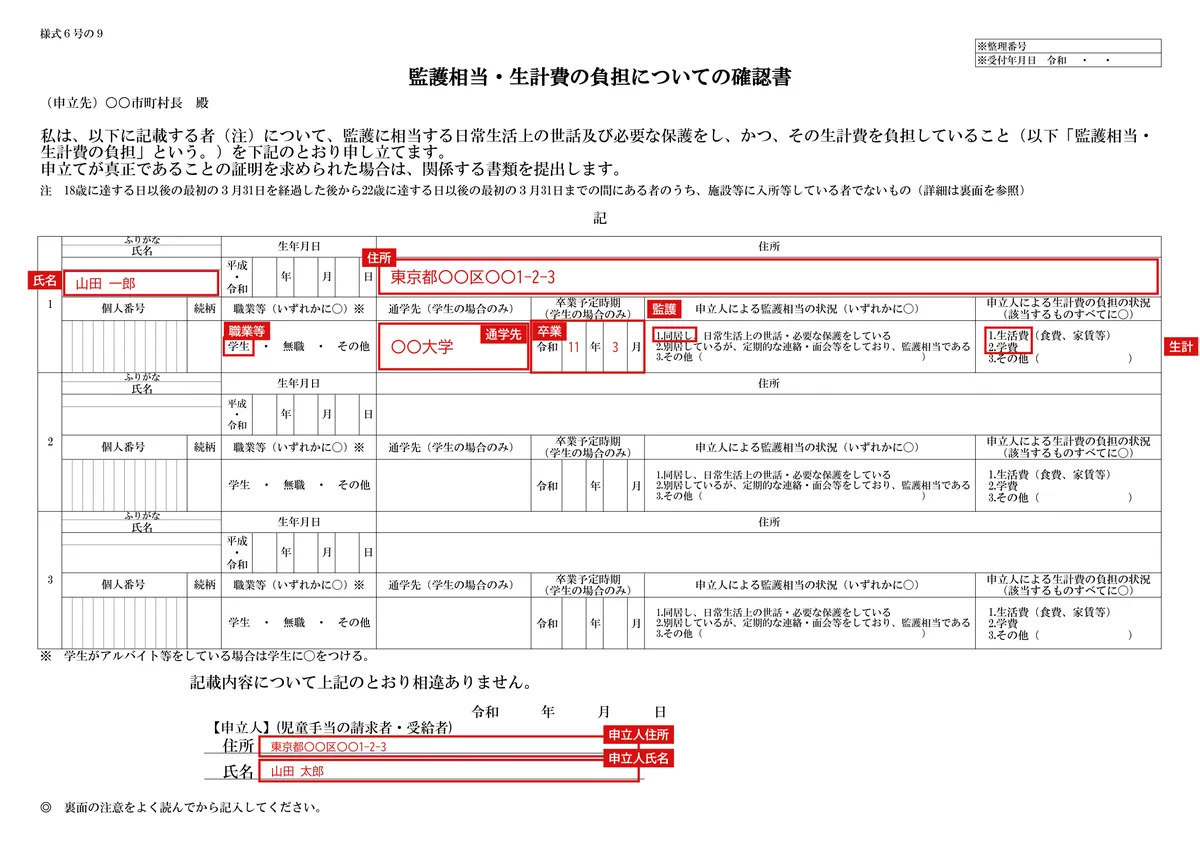Viewport: 1200px width, 849px height.
Task: Choose 学生 in row 3 職業等
Action: point(239,623)
